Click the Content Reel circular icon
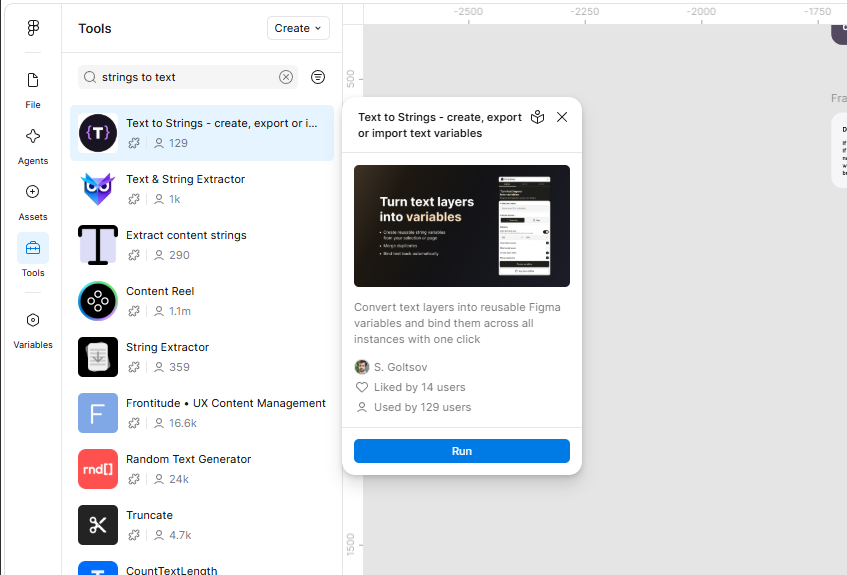 [98, 301]
